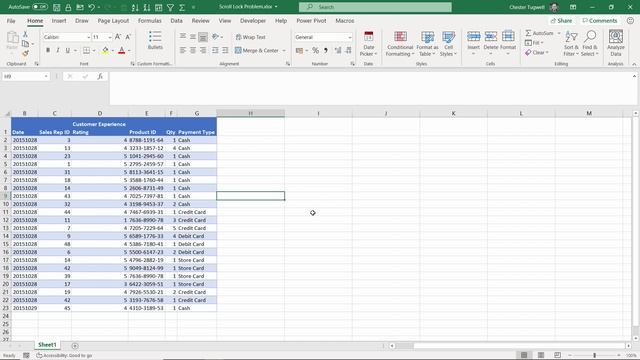Adjust the zoom slider in status bar
The width and height of the screenshot is (640, 360).
594,356
